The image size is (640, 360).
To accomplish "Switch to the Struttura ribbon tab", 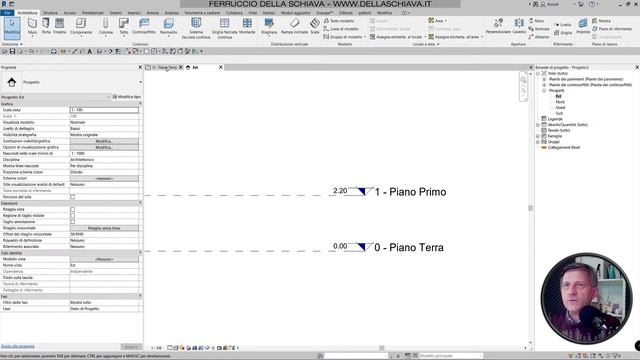I will [51, 13].
